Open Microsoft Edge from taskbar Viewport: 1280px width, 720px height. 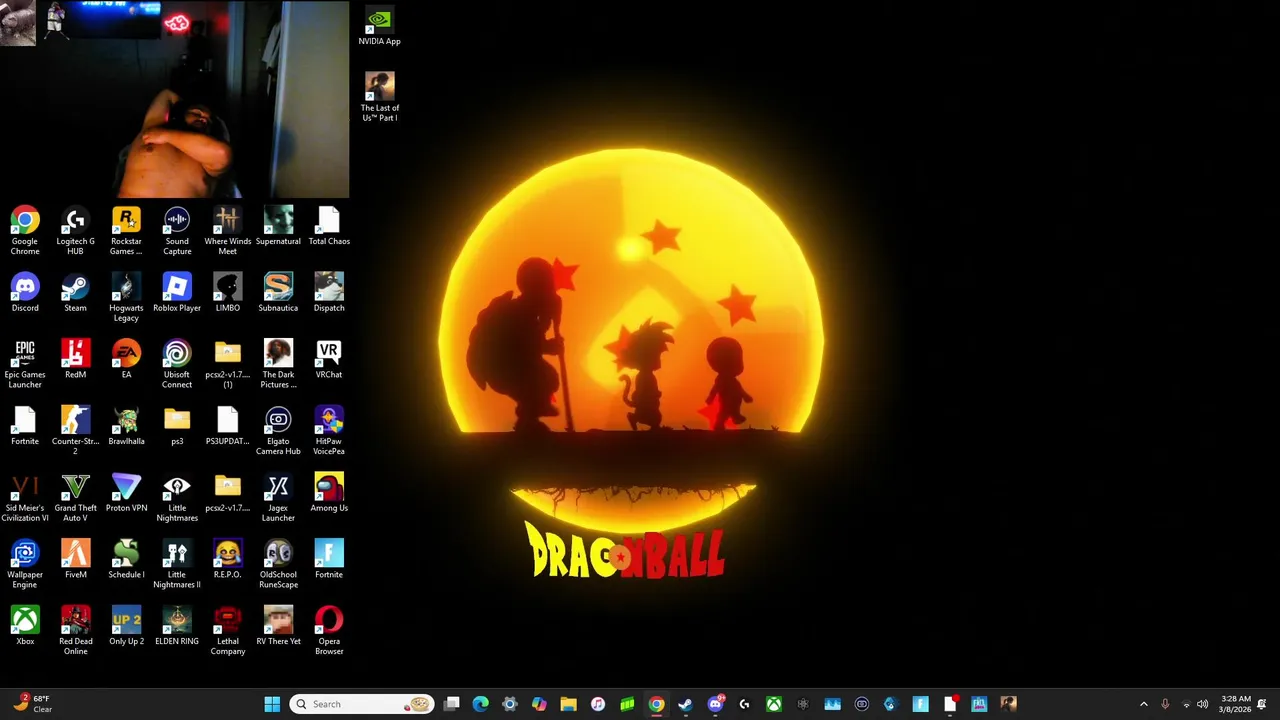pyautogui.click(x=481, y=704)
